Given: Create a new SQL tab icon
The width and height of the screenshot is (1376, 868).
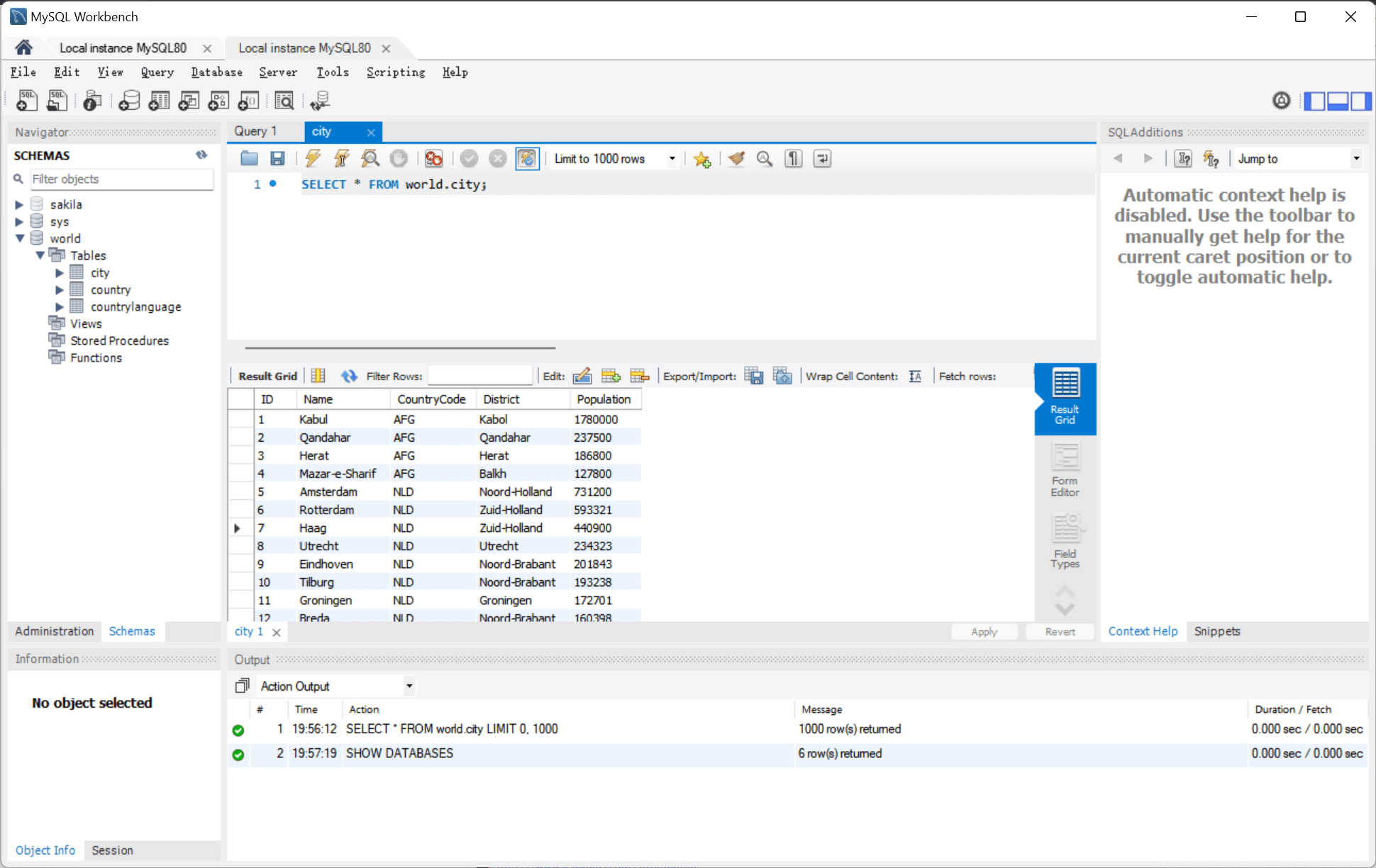Looking at the screenshot, I should 27,101.
